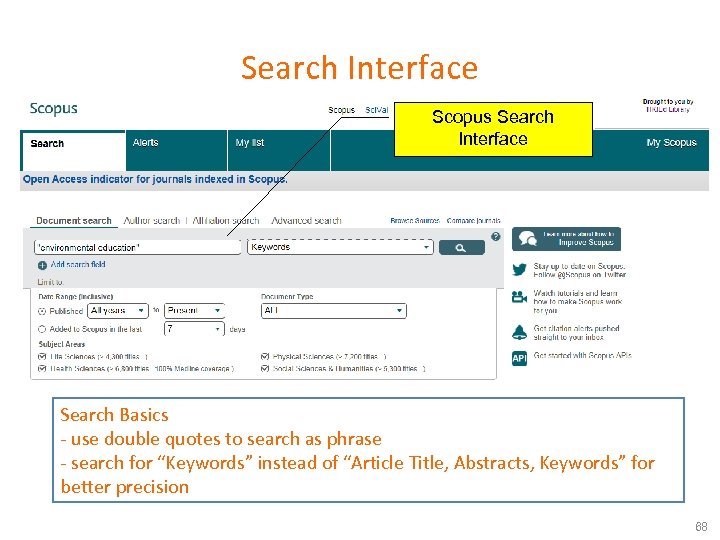Select the Advanced search tab
Viewport: 720px width, 540px height.
307,221
